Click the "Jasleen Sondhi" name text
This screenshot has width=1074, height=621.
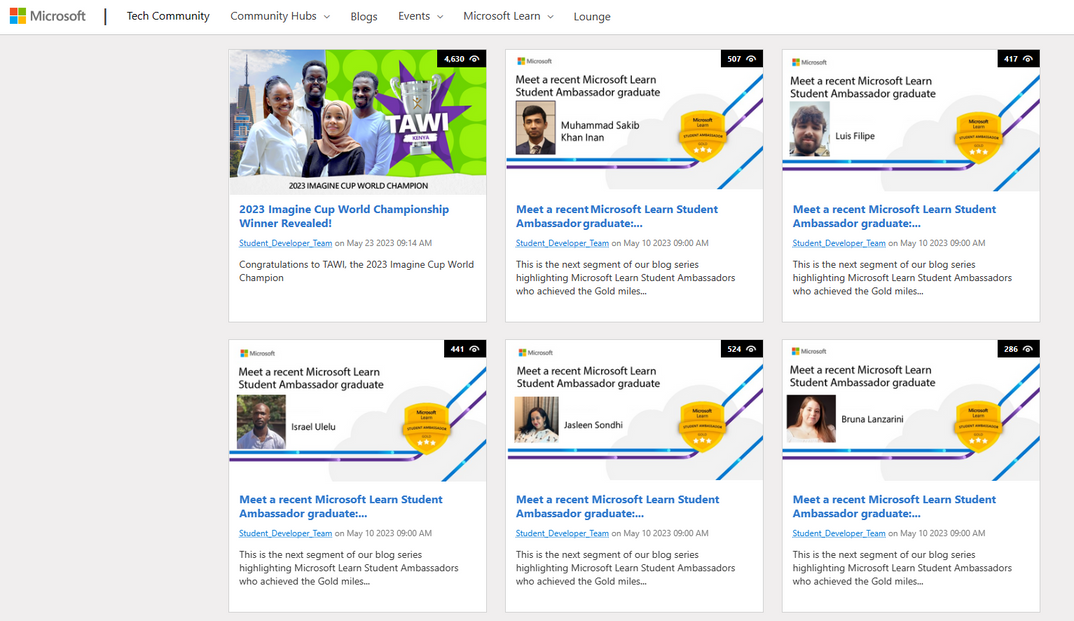pos(593,425)
